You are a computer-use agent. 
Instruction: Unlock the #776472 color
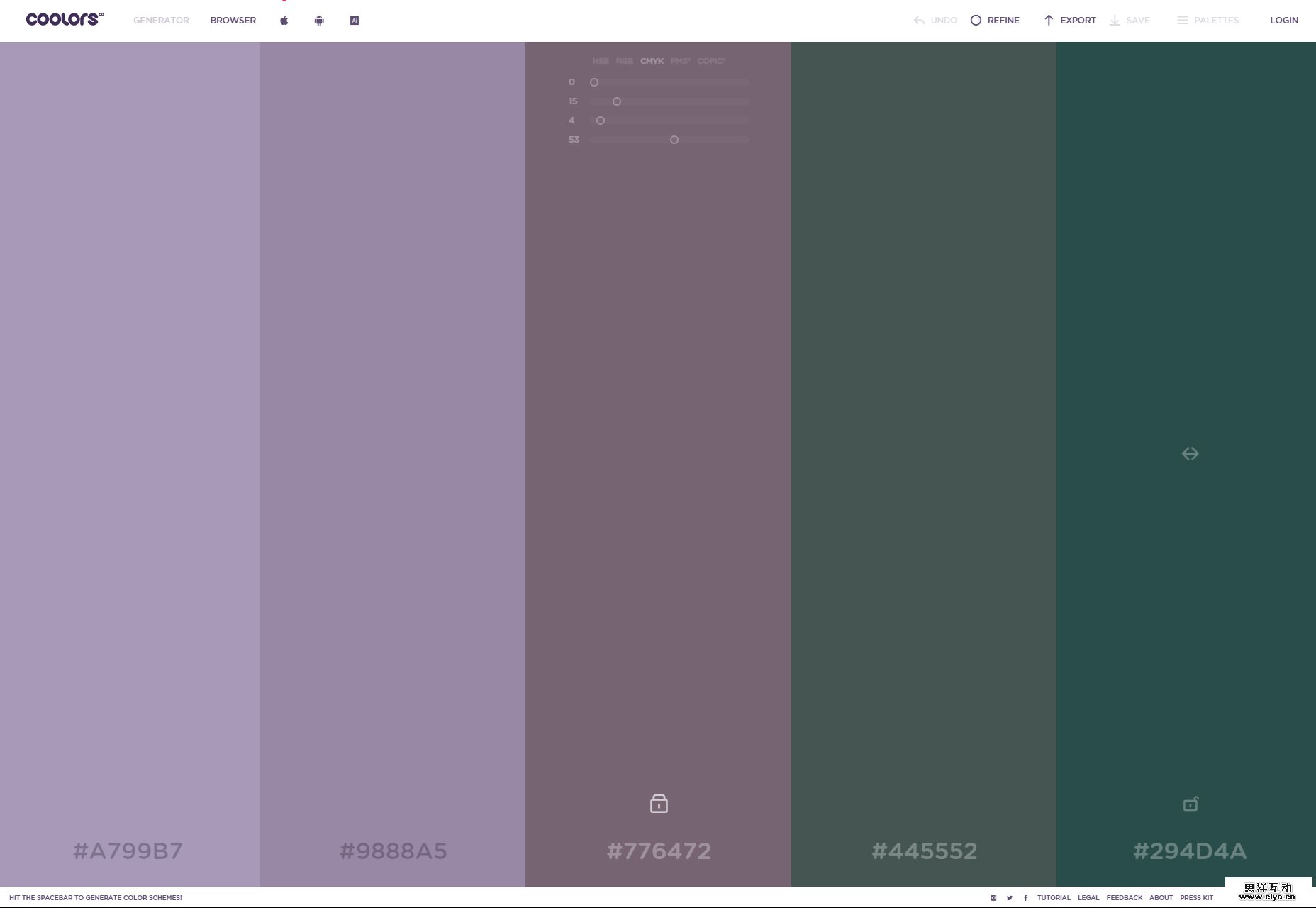coord(658,804)
